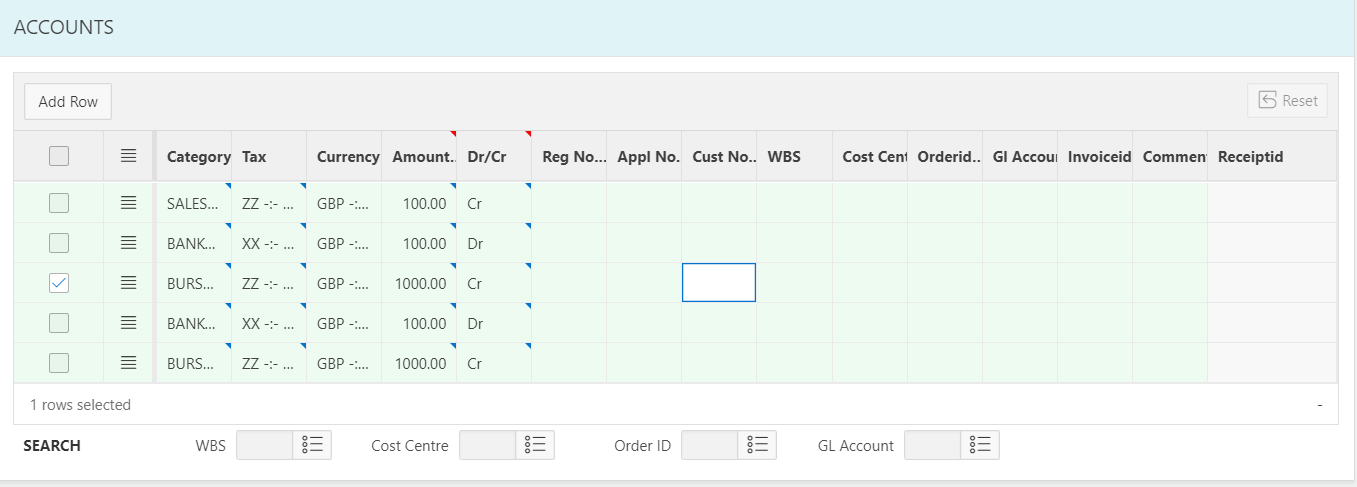Click the '1 rows selected' status text
Image resolution: width=1357 pixels, height=487 pixels.
[80, 405]
